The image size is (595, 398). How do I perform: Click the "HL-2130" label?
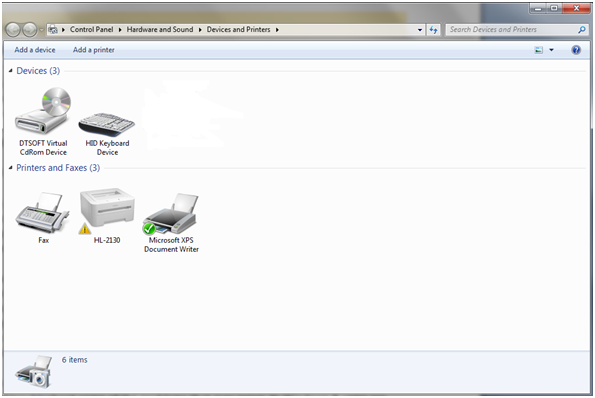point(107,240)
